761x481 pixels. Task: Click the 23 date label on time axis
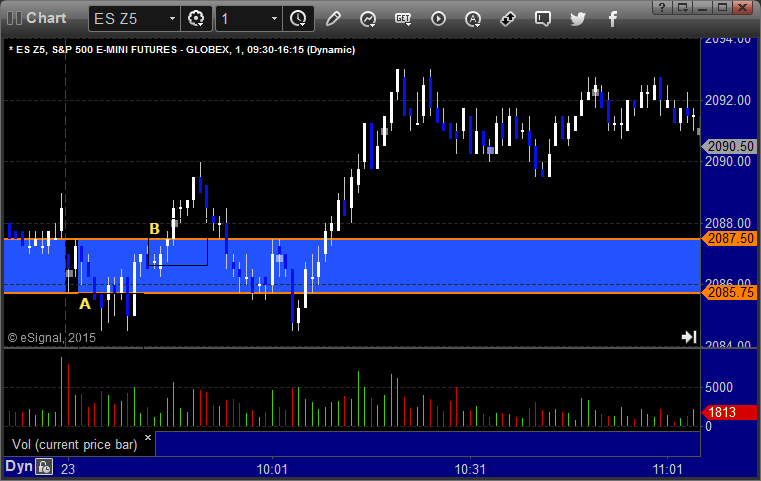tap(68, 469)
